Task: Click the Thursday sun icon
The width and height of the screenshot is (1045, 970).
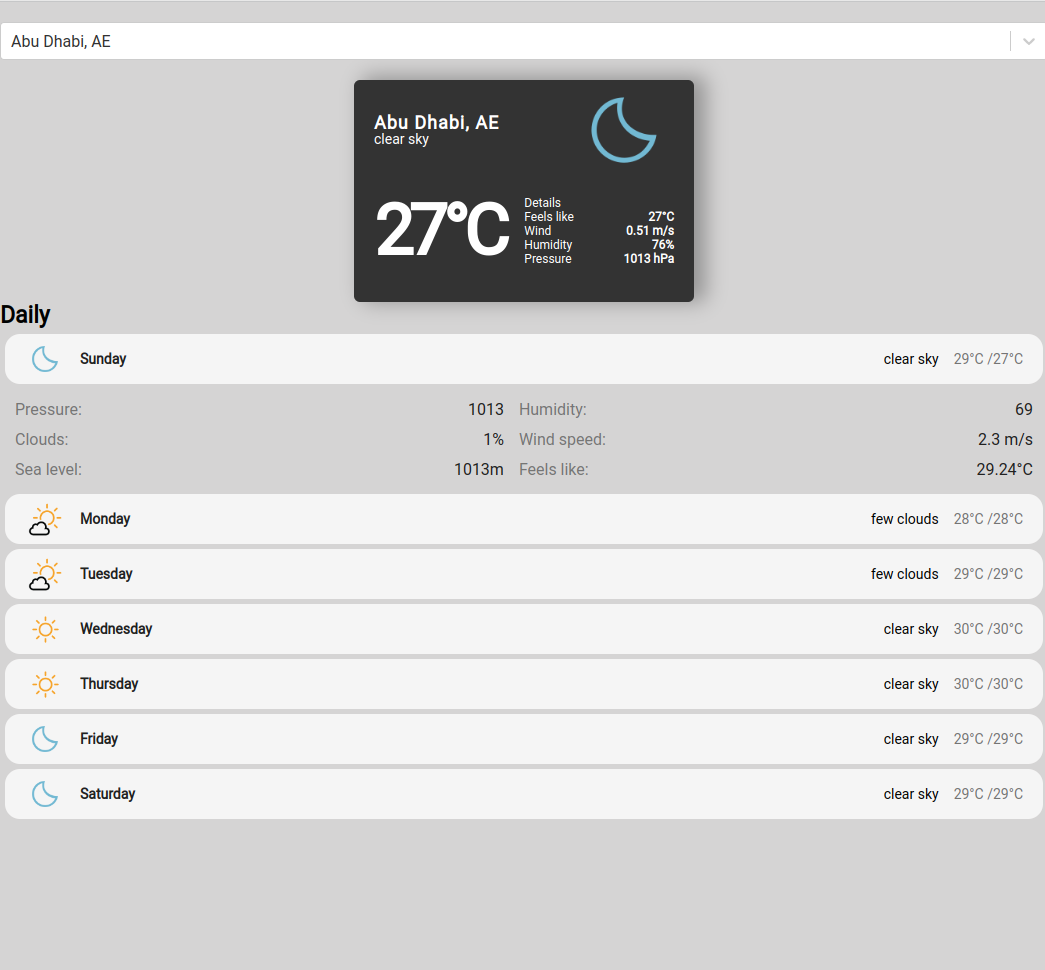Action: point(45,684)
